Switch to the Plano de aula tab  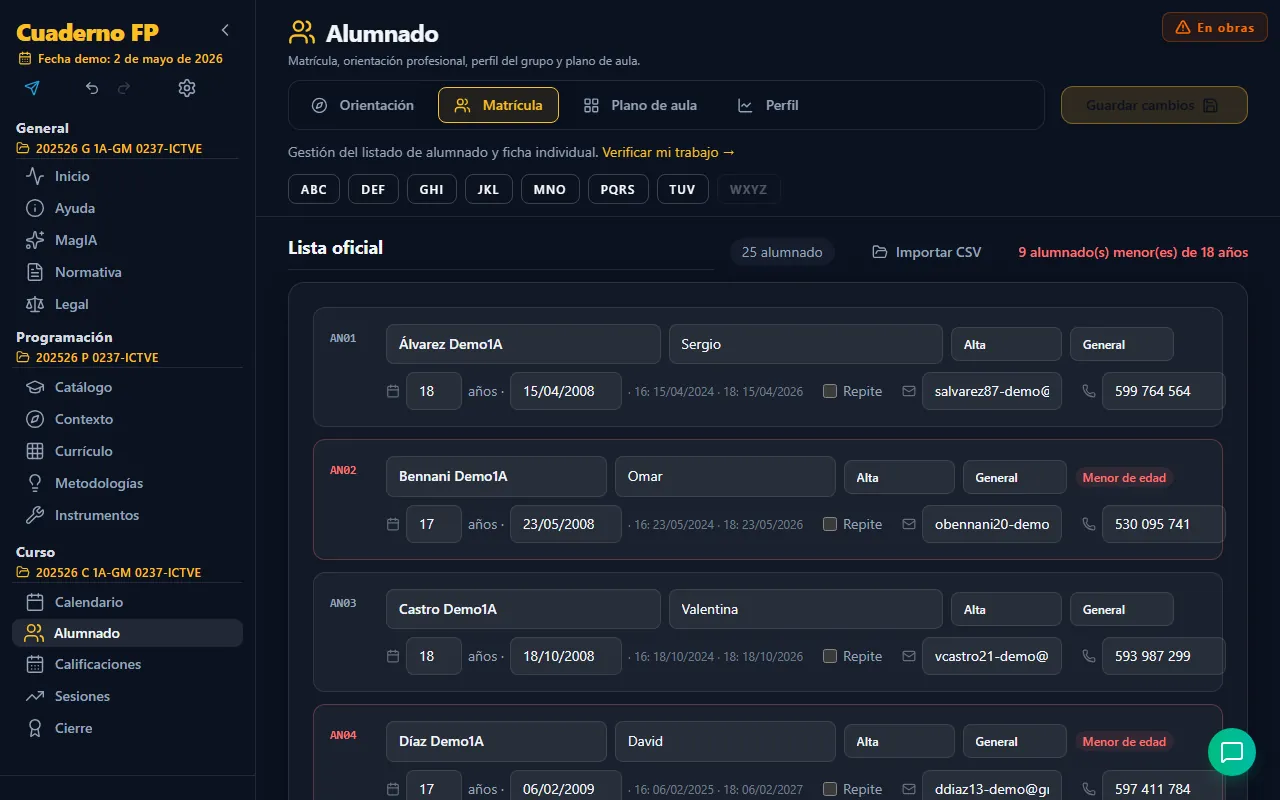[640, 105]
